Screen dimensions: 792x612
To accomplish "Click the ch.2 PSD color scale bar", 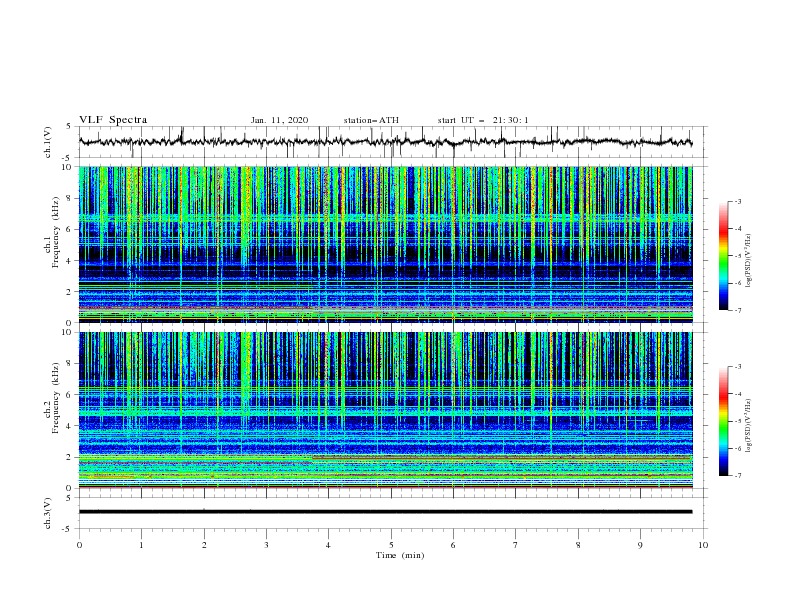I will [723, 421].
